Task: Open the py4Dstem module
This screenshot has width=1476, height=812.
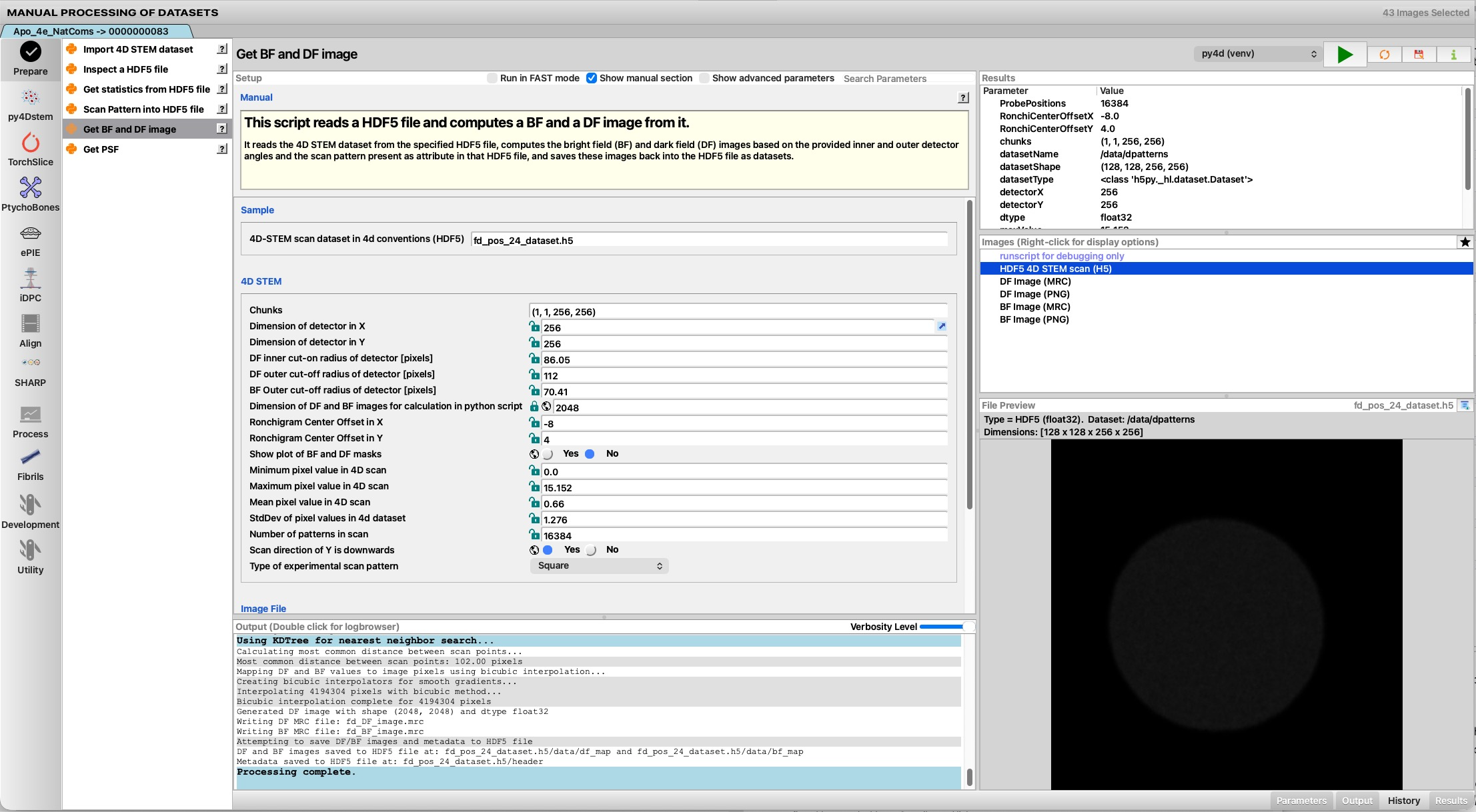Action: coord(31,105)
